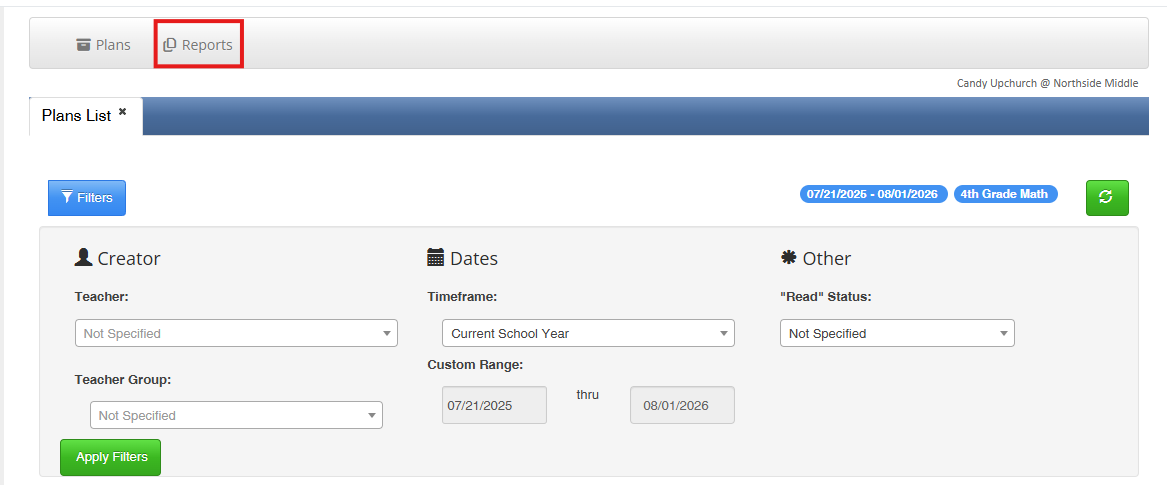Open the Timeframe Current School Year dropdown

coord(588,333)
